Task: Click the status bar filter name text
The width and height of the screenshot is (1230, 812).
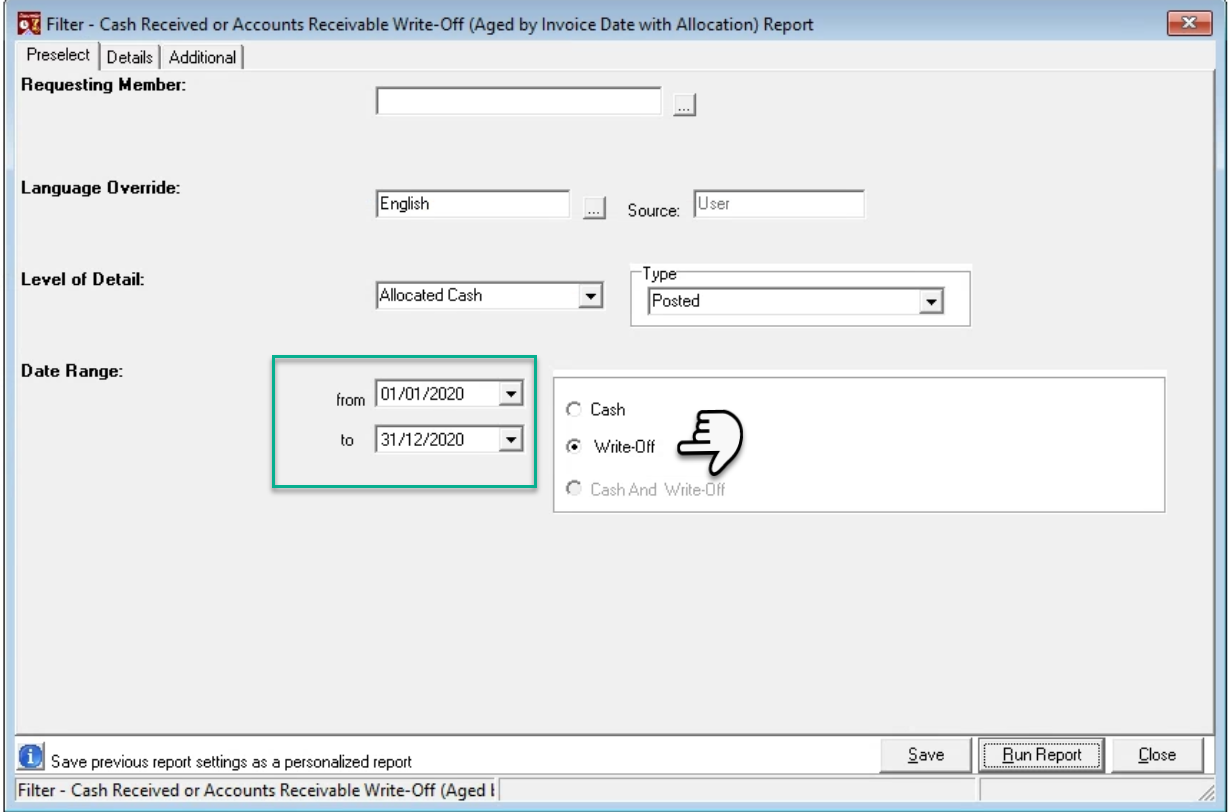Action: (x=257, y=791)
